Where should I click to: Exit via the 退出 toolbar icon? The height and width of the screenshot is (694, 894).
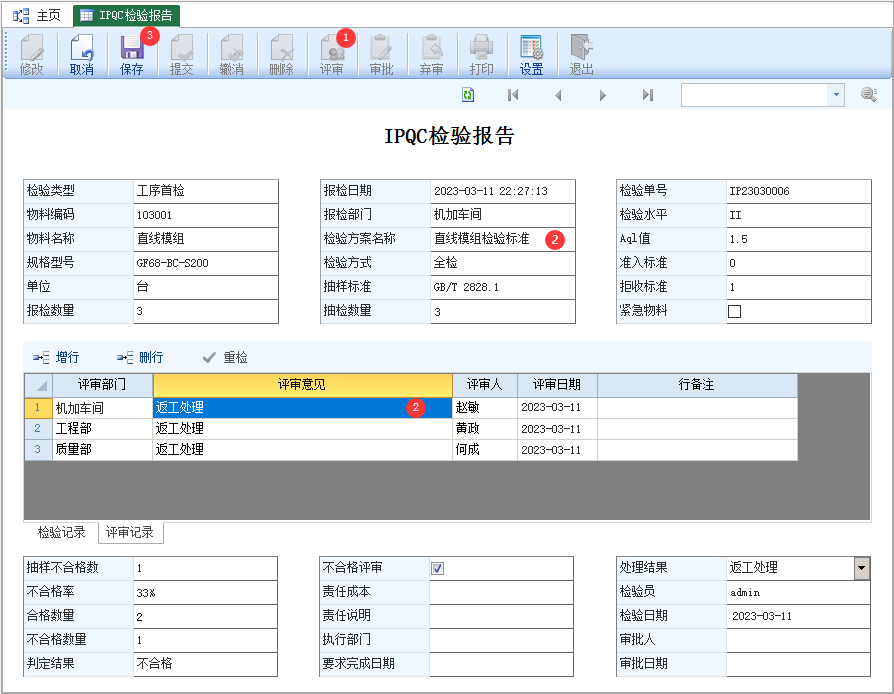point(582,55)
